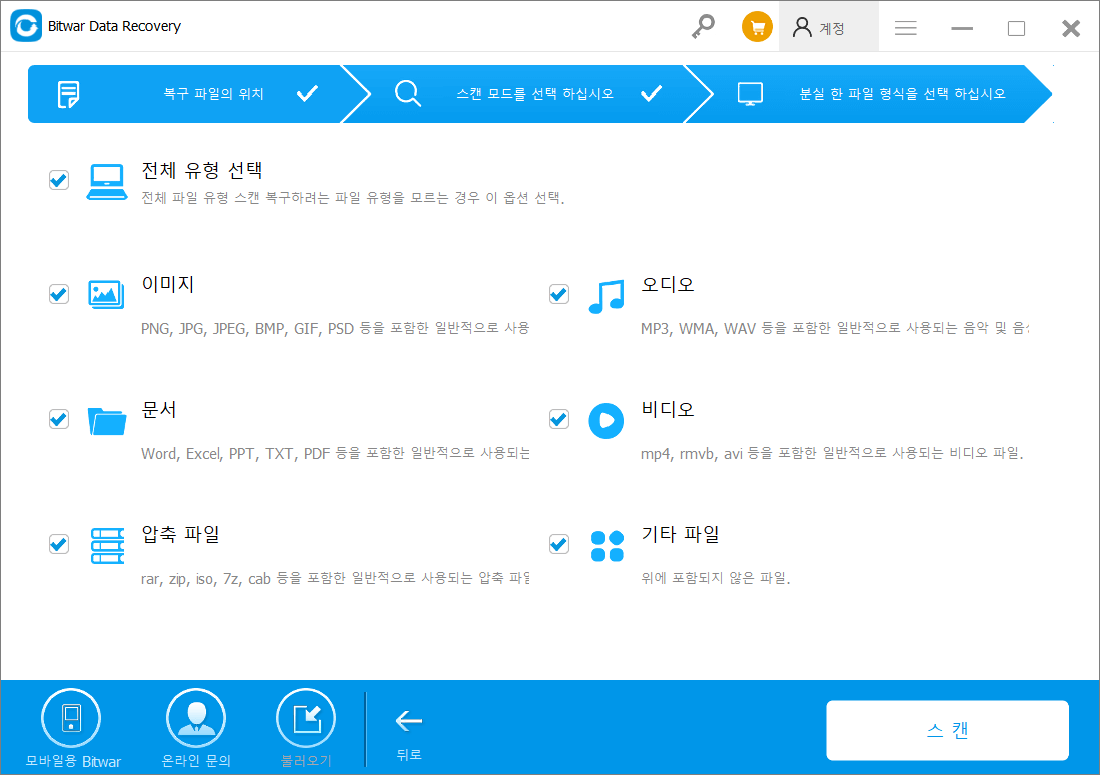The width and height of the screenshot is (1100, 775).
Task: Click the 이미지 label
Action: point(168,284)
